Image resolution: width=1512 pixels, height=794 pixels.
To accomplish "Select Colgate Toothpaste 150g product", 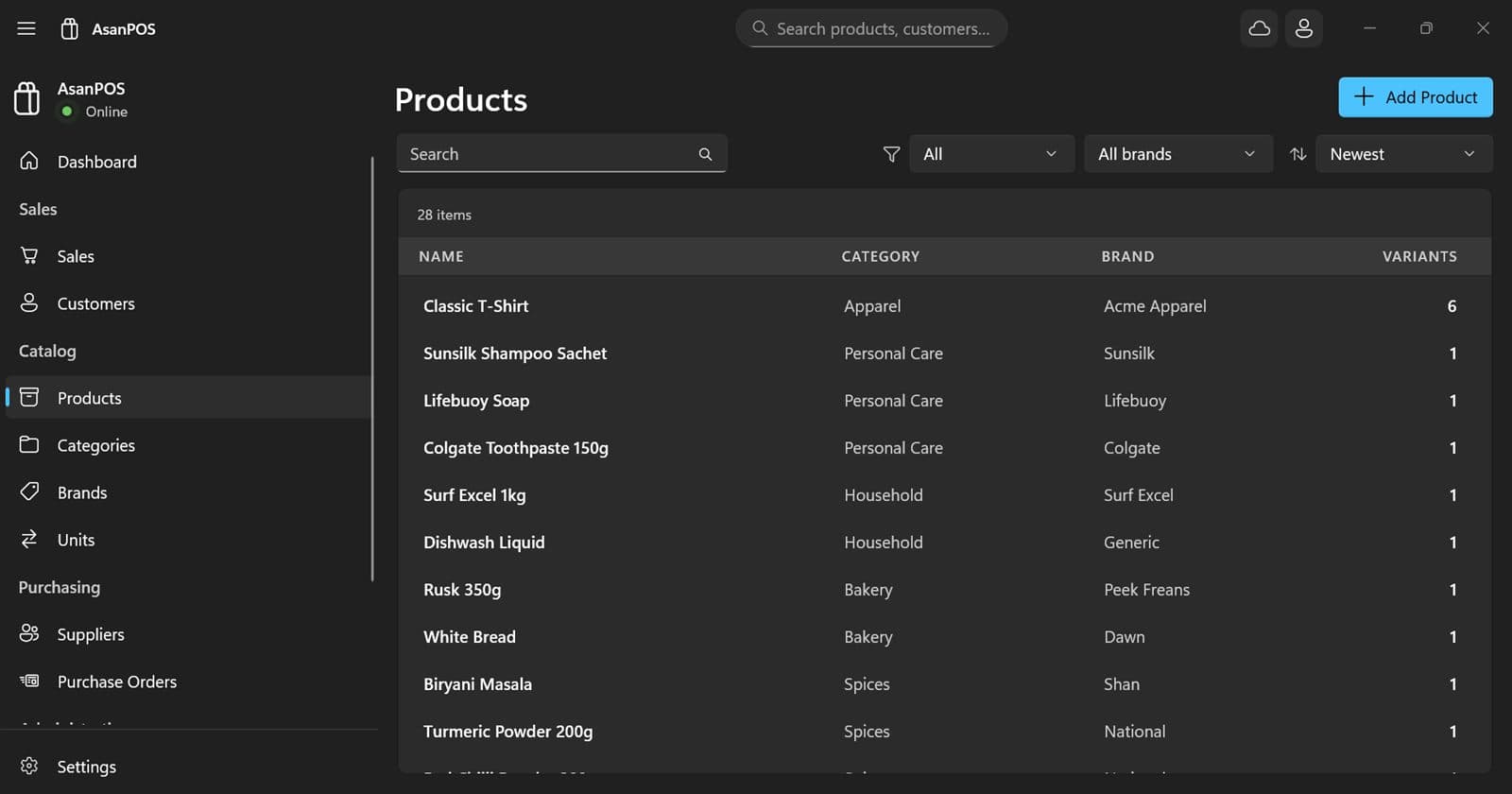I will (x=945, y=448).
